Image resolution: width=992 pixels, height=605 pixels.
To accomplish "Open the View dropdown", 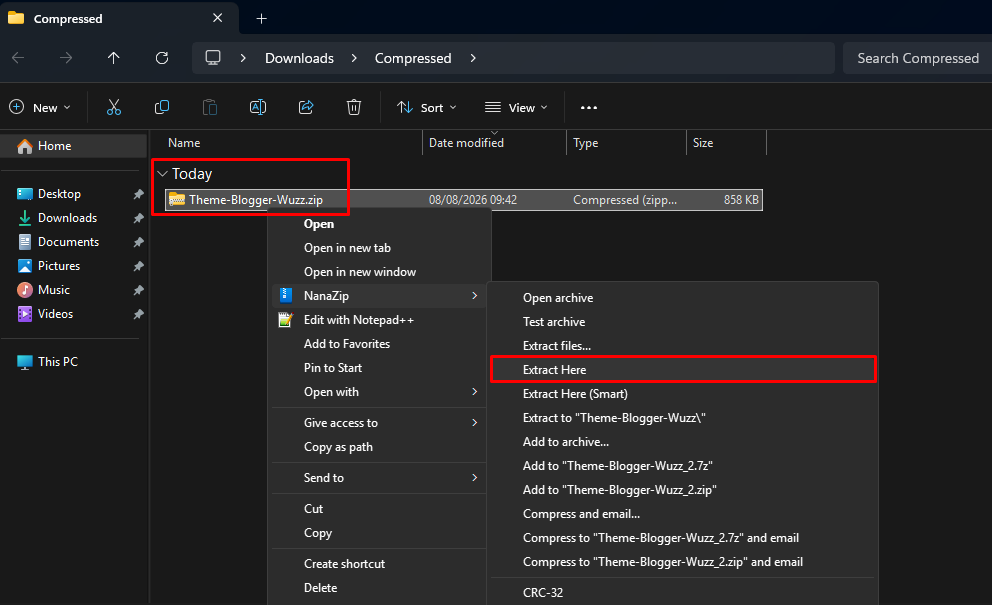I will [516, 108].
